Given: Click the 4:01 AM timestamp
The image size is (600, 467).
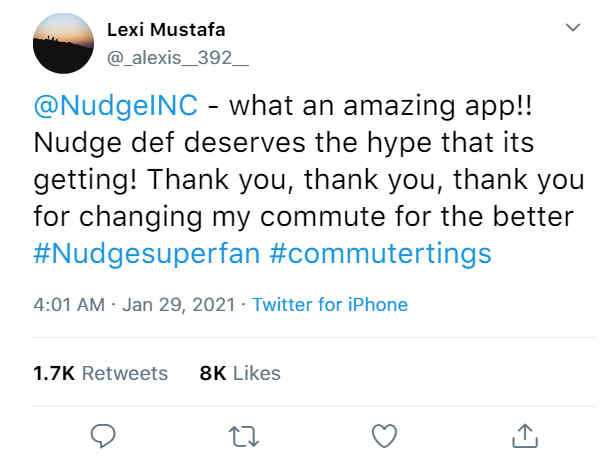Looking at the screenshot, I should pos(69,305).
